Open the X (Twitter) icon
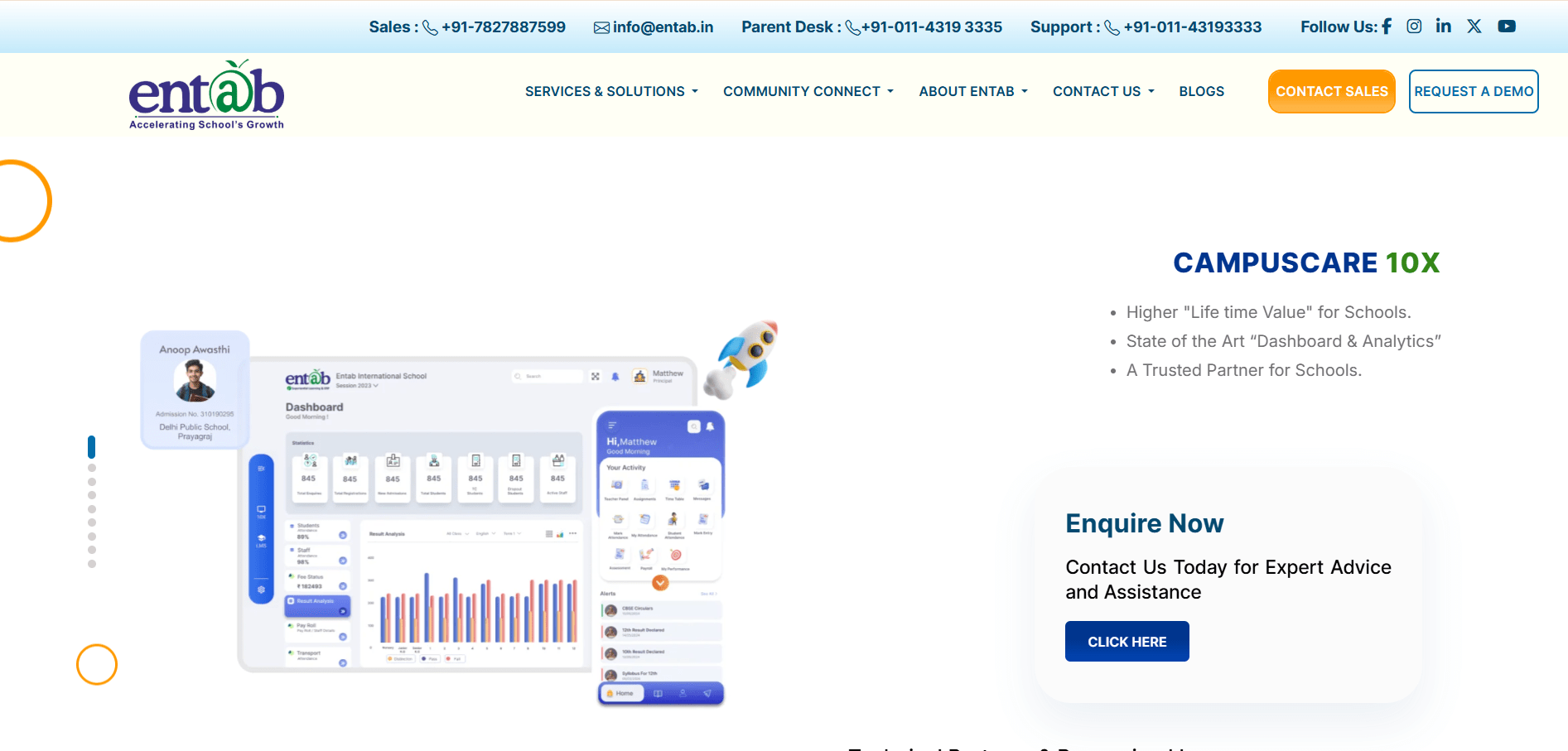This screenshot has height=751, width=1568. (1474, 26)
